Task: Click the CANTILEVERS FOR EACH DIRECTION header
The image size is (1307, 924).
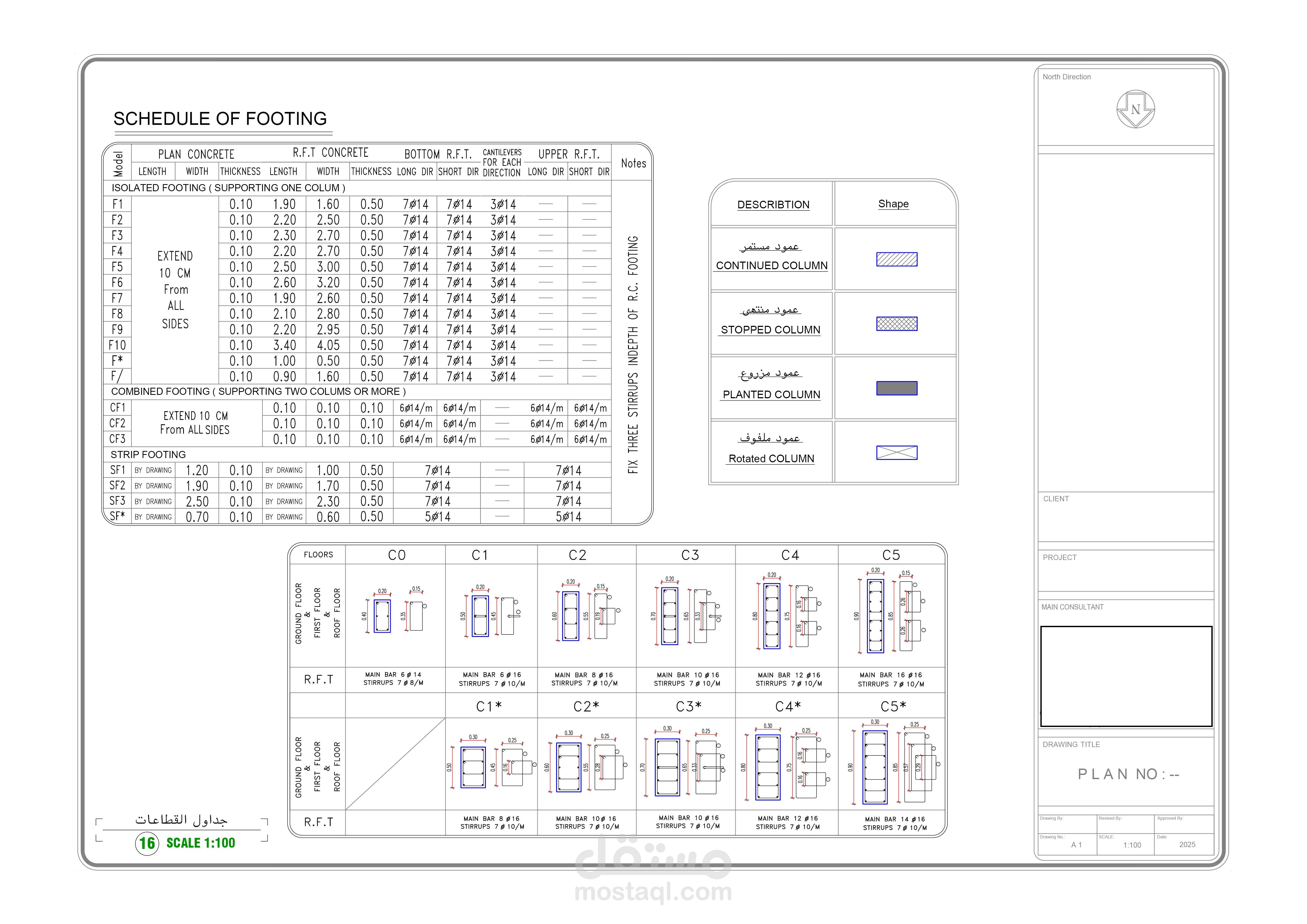Action: pyautogui.click(x=502, y=163)
